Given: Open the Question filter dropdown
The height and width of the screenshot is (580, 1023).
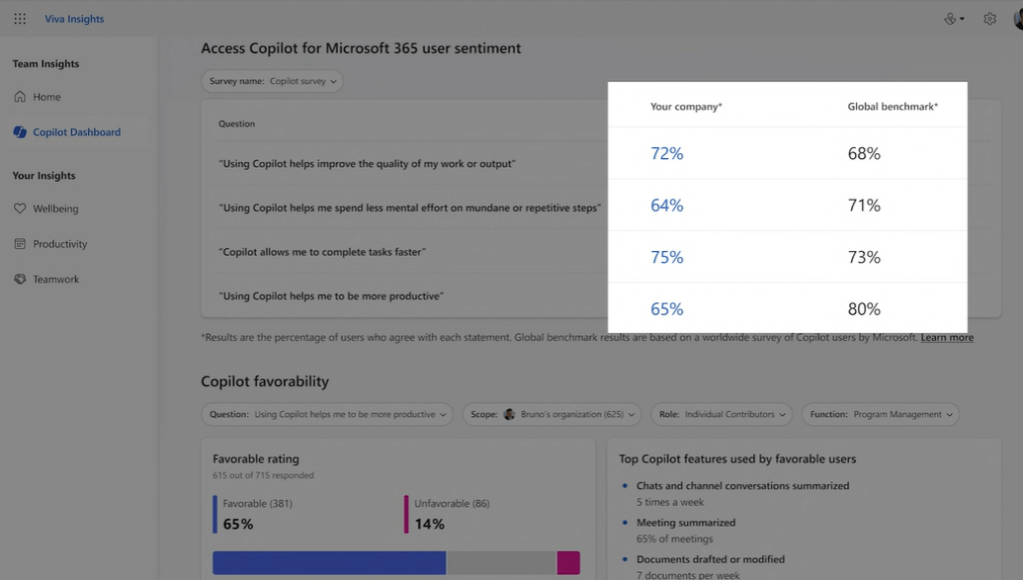Looking at the screenshot, I should (327, 414).
